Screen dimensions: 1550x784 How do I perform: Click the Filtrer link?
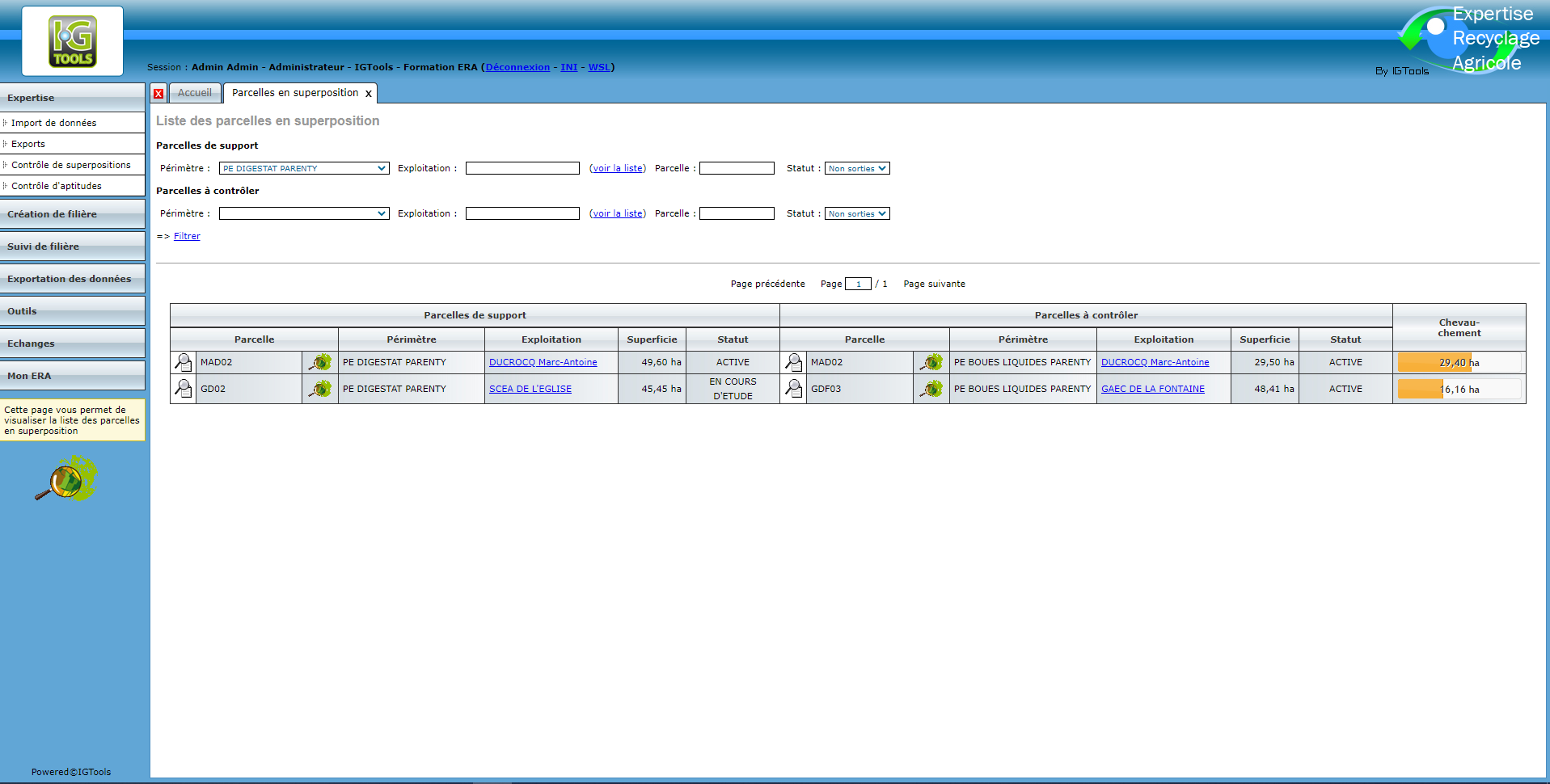tap(187, 236)
